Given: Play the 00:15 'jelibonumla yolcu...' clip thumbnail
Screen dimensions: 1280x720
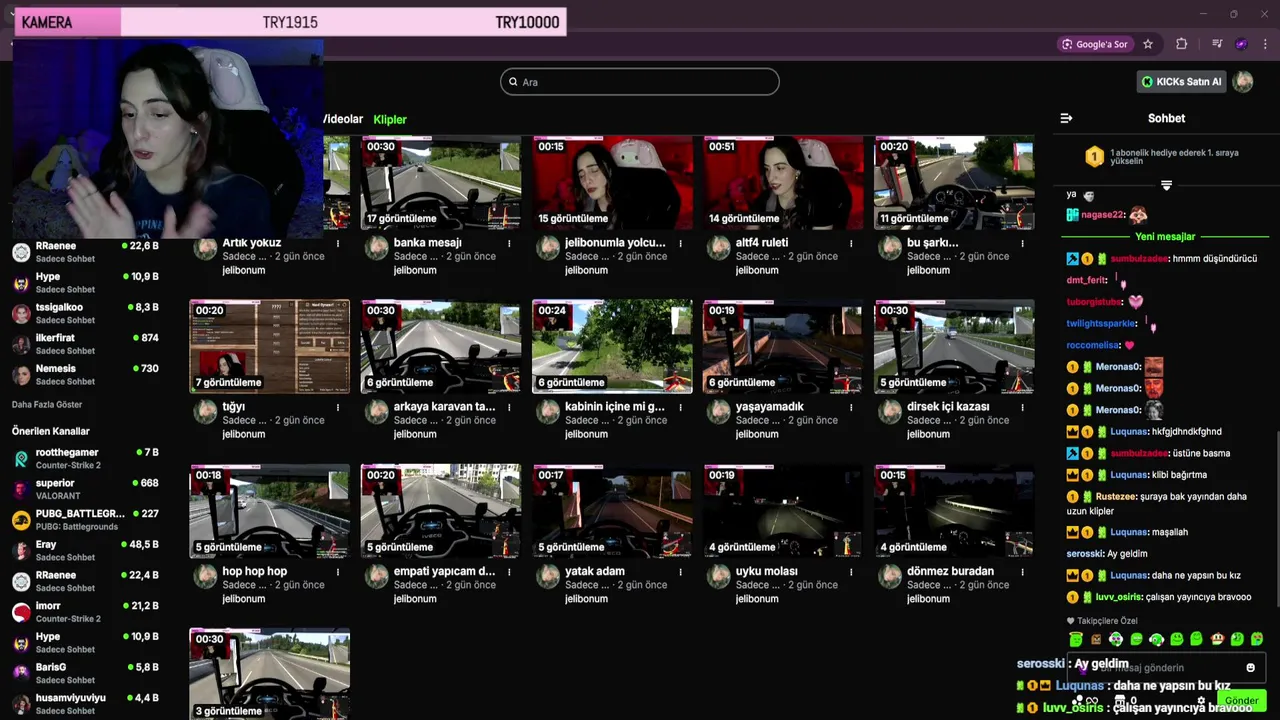Looking at the screenshot, I should pyautogui.click(x=612, y=183).
